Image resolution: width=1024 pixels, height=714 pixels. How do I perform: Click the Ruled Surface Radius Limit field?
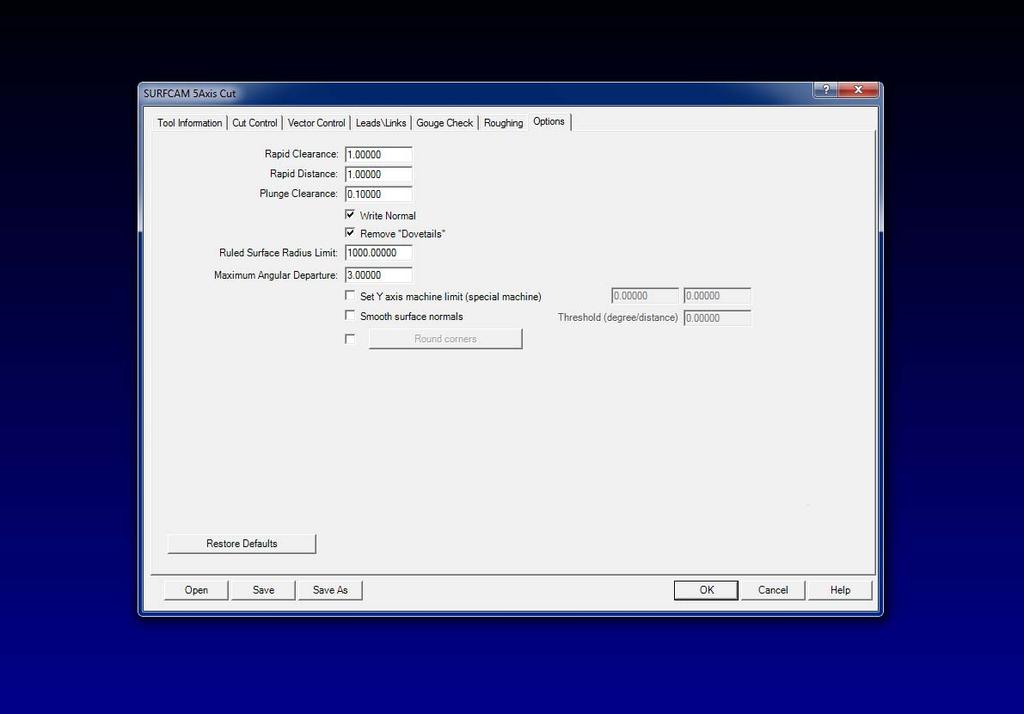point(379,253)
